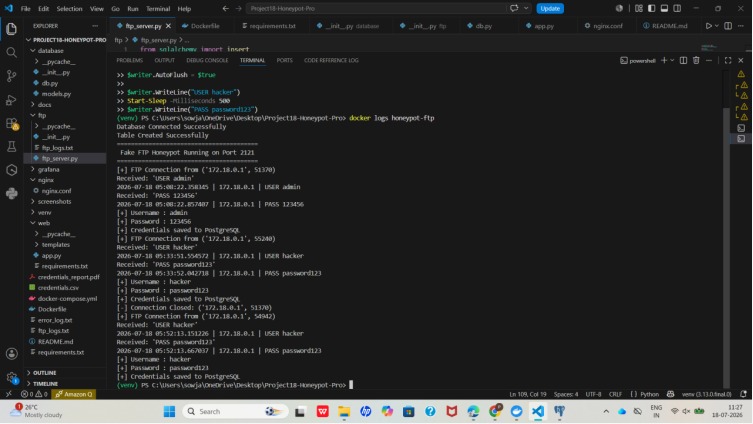
Task: Open the Windows Start menu
Action: point(169,412)
